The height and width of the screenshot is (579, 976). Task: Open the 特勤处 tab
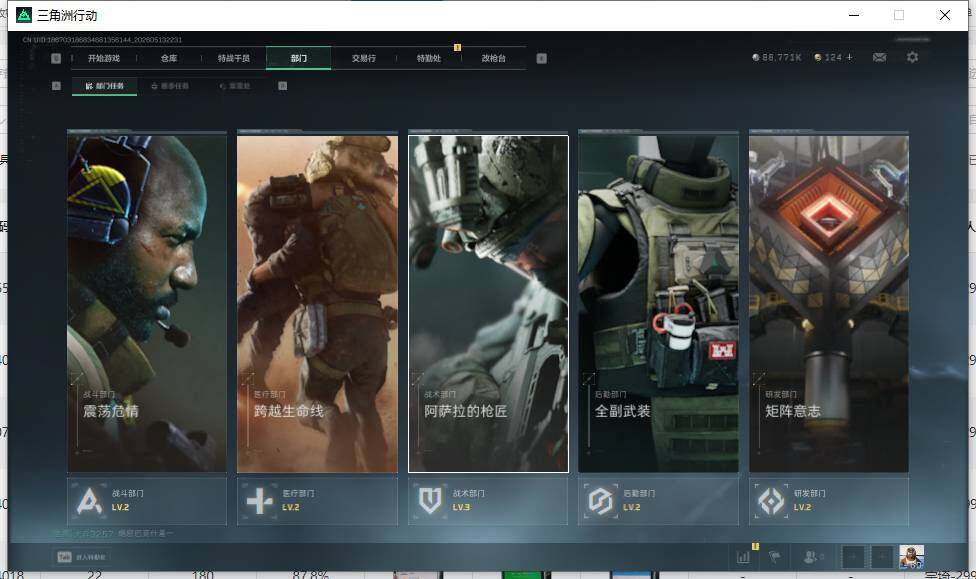pos(429,58)
